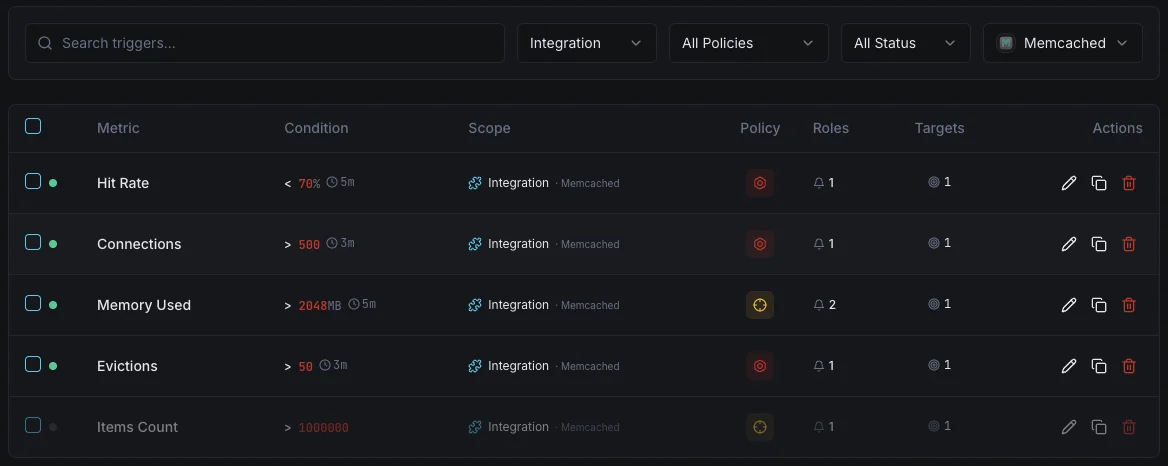1168x466 pixels.
Task: Duplicate the Hit Rate trigger
Action: [1099, 183]
